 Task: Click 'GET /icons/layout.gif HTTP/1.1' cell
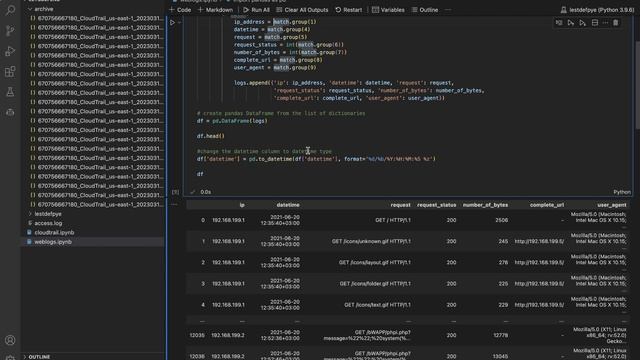point(375,263)
